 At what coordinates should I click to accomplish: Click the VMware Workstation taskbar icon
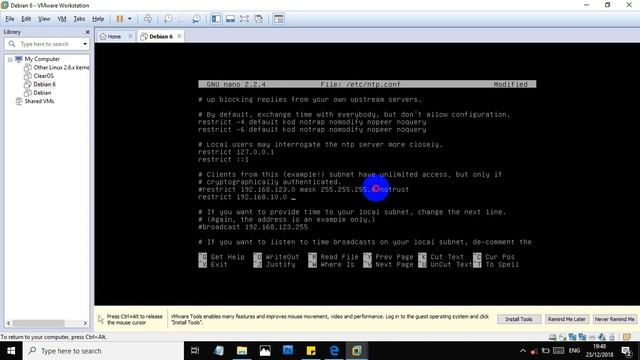point(357,351)
